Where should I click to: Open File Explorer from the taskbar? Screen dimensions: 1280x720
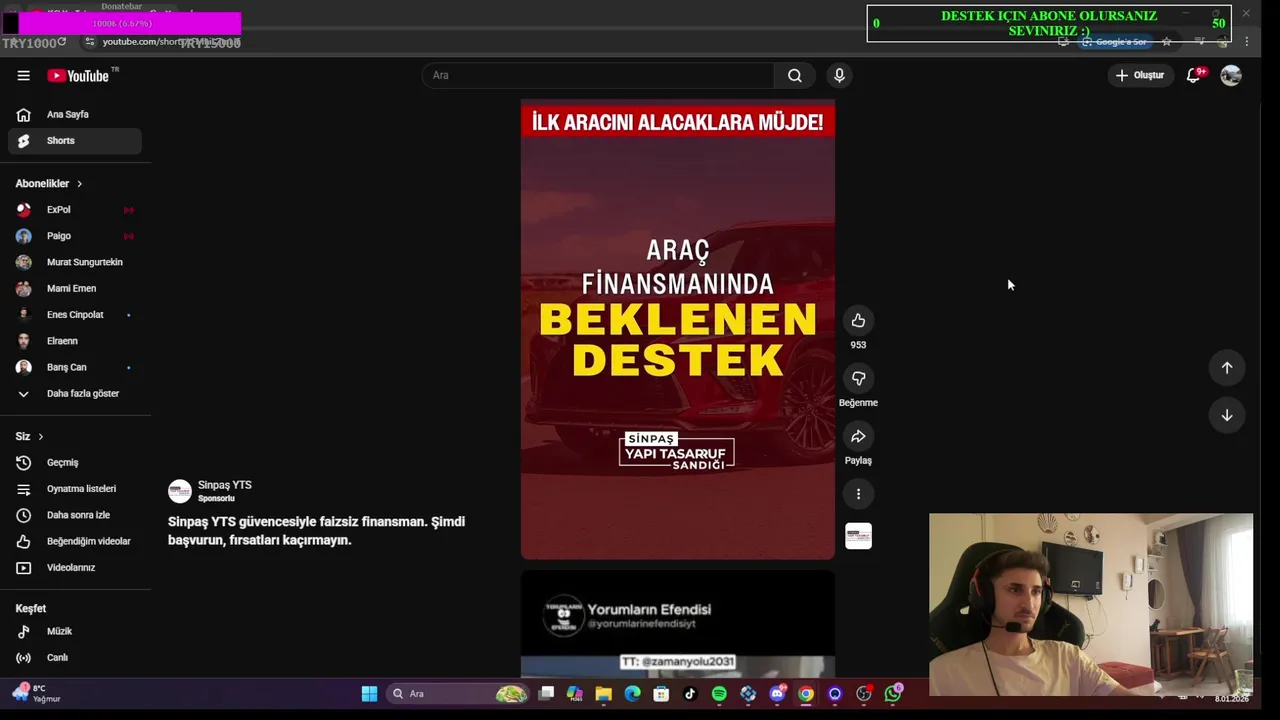point(603,693)
